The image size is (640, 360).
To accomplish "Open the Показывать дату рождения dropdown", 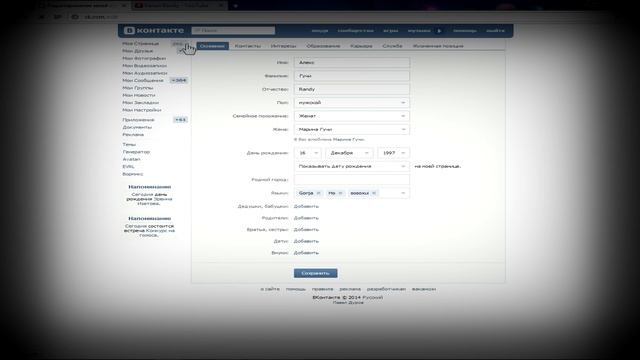I will [x=352, y=166].
